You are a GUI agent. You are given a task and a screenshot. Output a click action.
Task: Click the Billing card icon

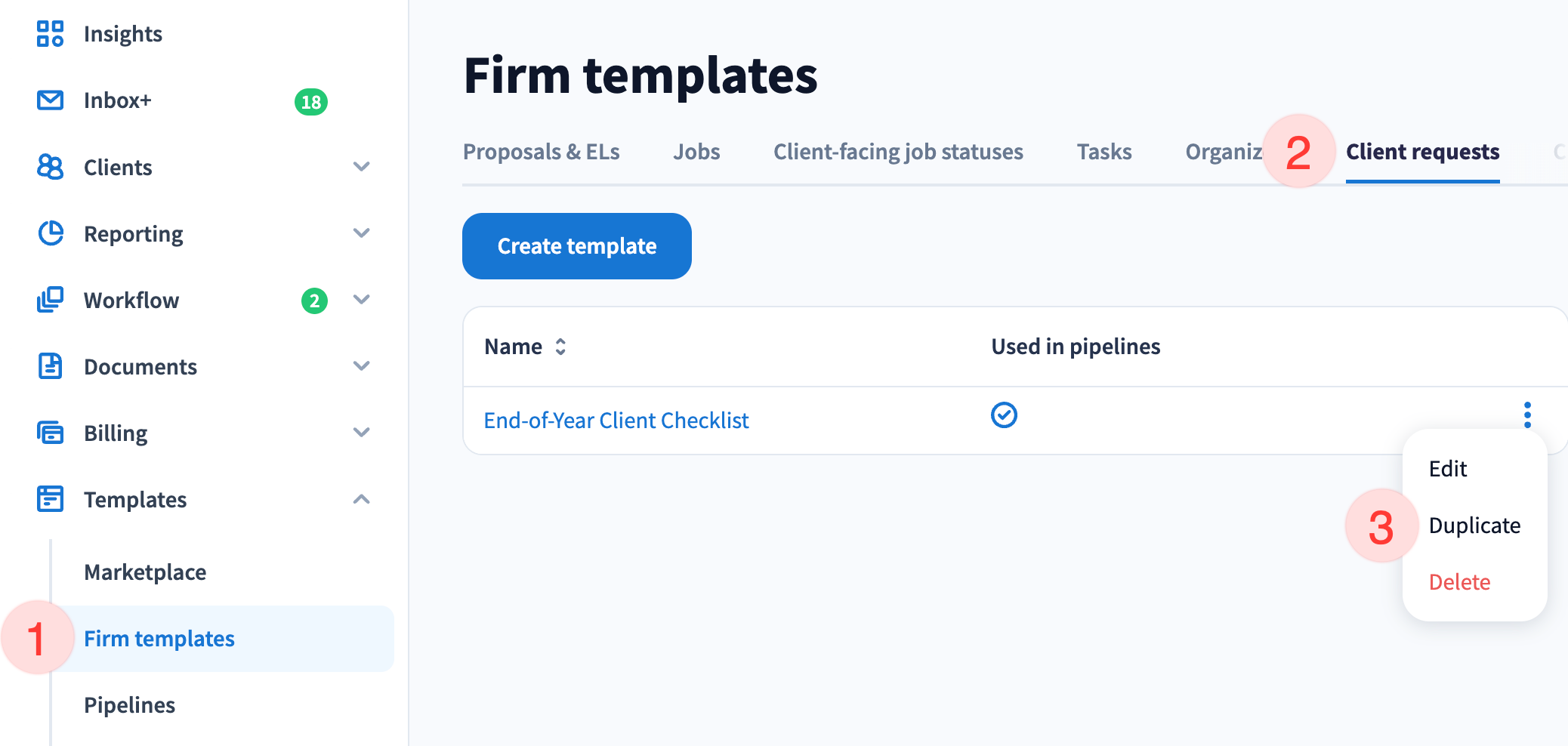(50, 433)
